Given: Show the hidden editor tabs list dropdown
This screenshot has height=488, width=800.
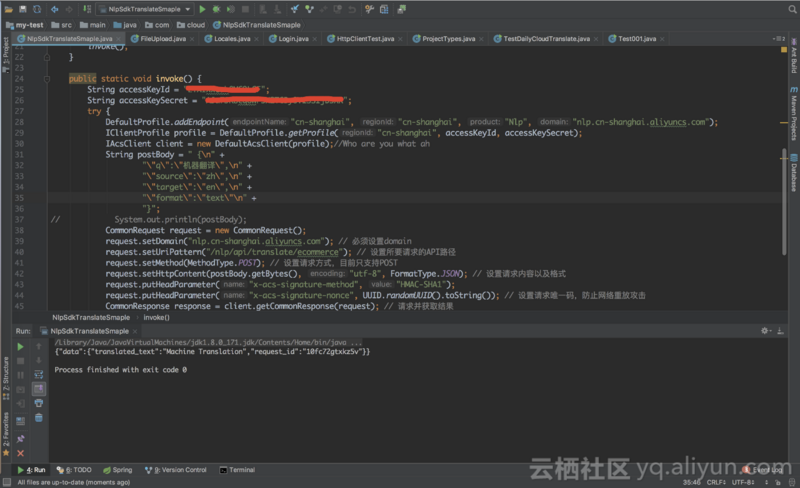Looking at the screenshot, I should pyautogui.click(x=779, y=39).
